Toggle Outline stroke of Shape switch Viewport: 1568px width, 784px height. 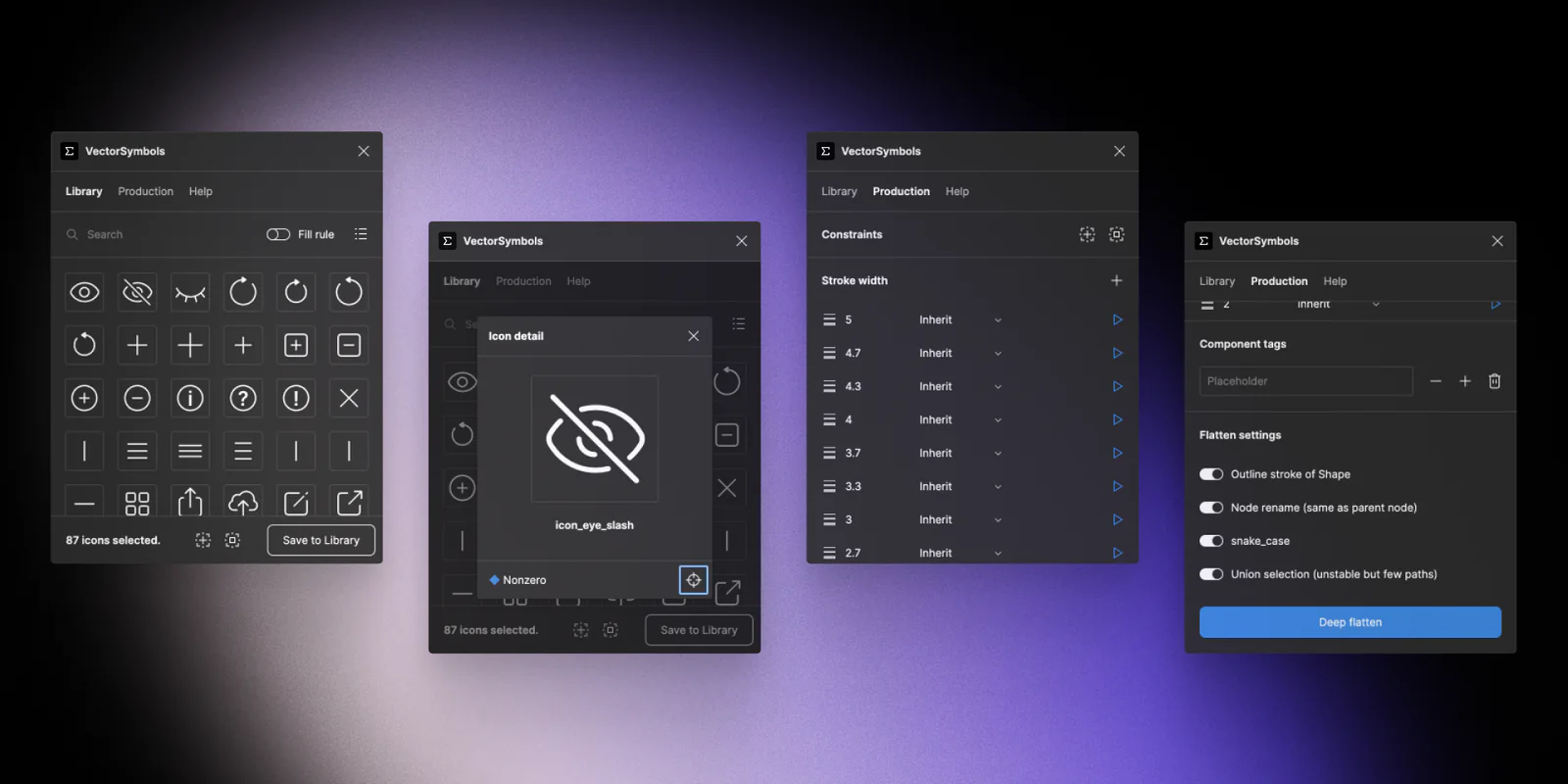tap(1211, 474)
